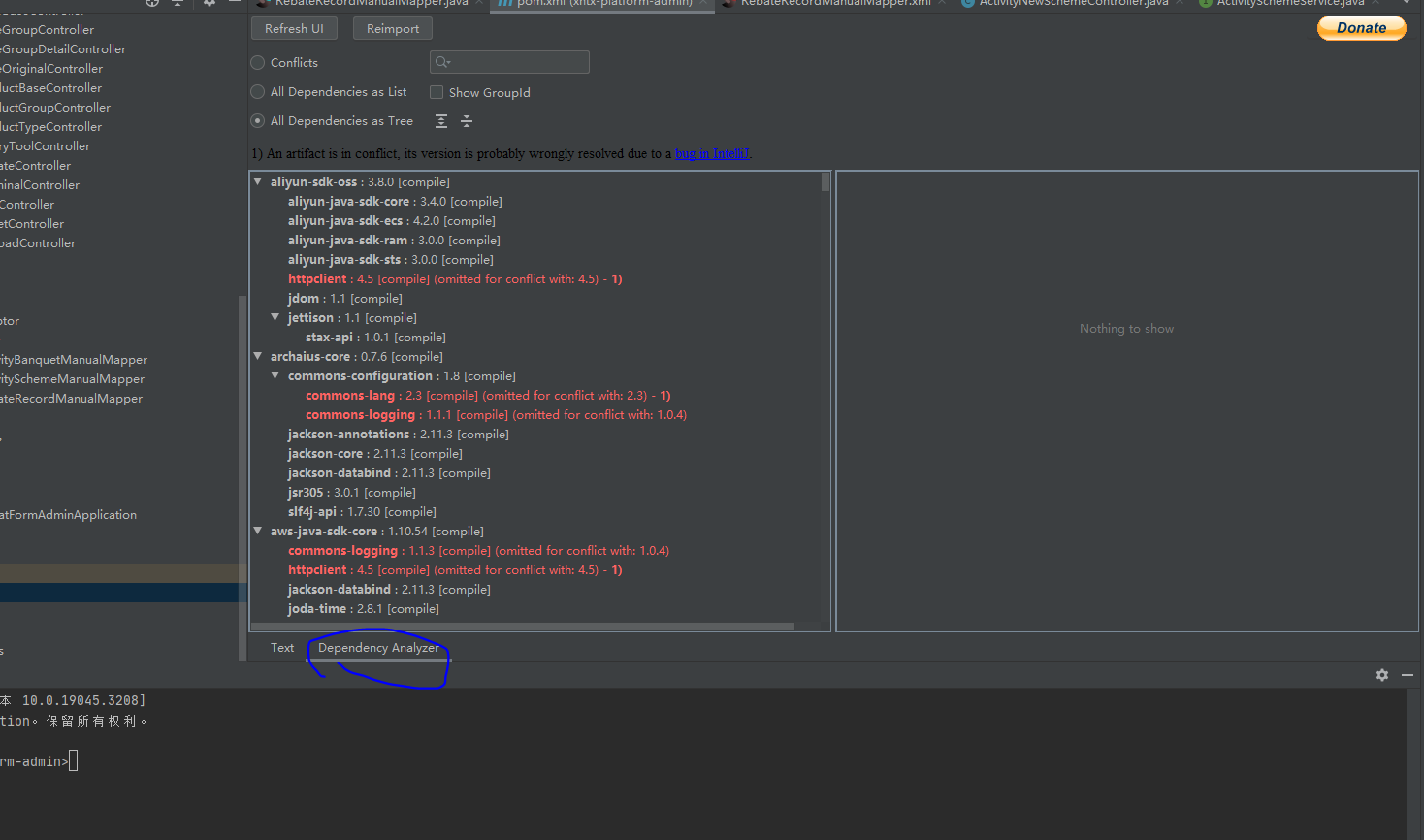Click the Reimport button
1424x840 pixels.
[x=393, y=29]
